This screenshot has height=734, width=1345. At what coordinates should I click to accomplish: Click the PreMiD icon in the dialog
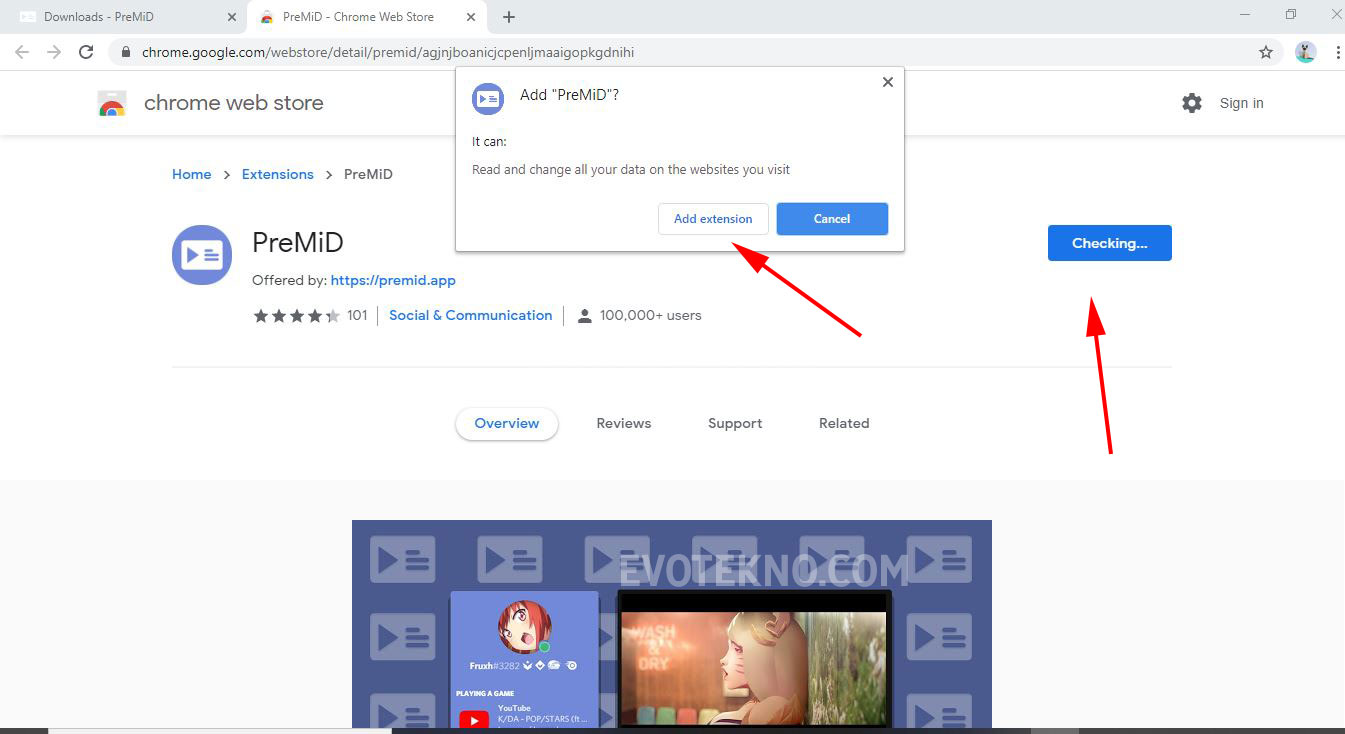point(488,98)
